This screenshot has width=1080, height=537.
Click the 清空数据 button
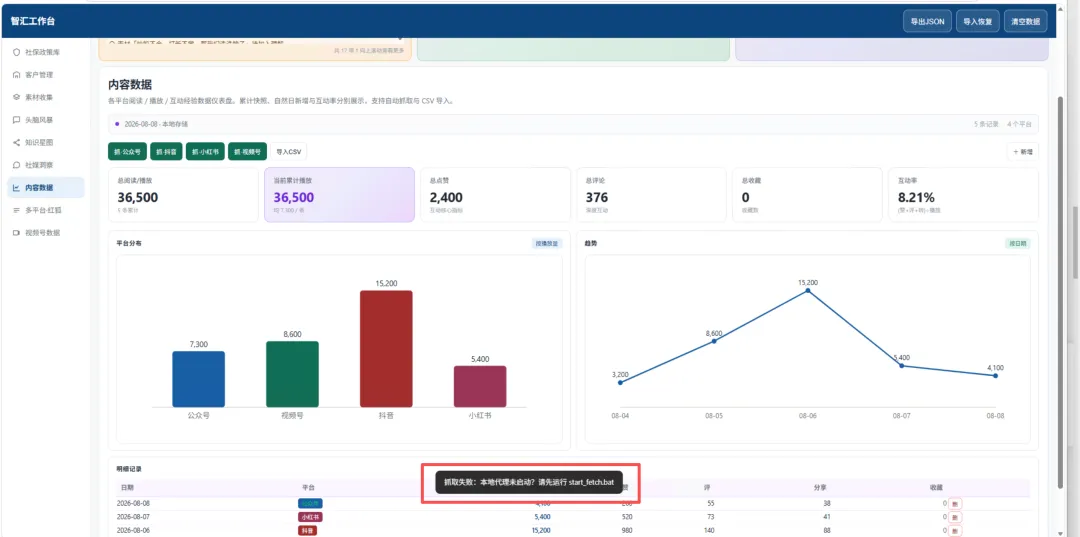(1026, 21)
